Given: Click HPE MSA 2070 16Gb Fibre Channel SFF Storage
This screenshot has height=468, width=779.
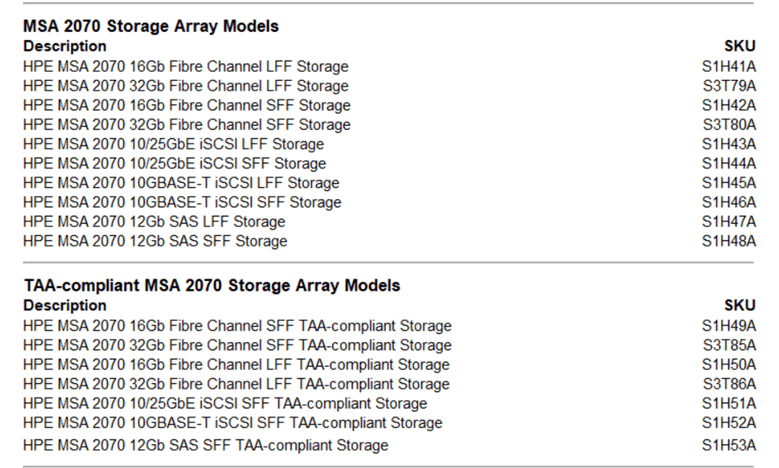Looking at the screenshot, I should tap(187, 105).
